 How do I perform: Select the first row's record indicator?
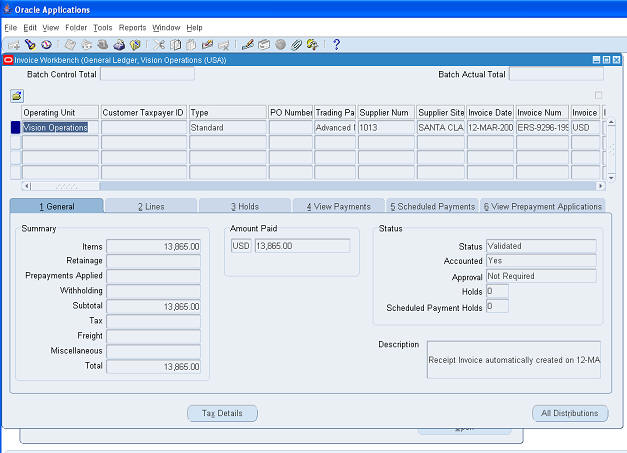click(15, 128)
